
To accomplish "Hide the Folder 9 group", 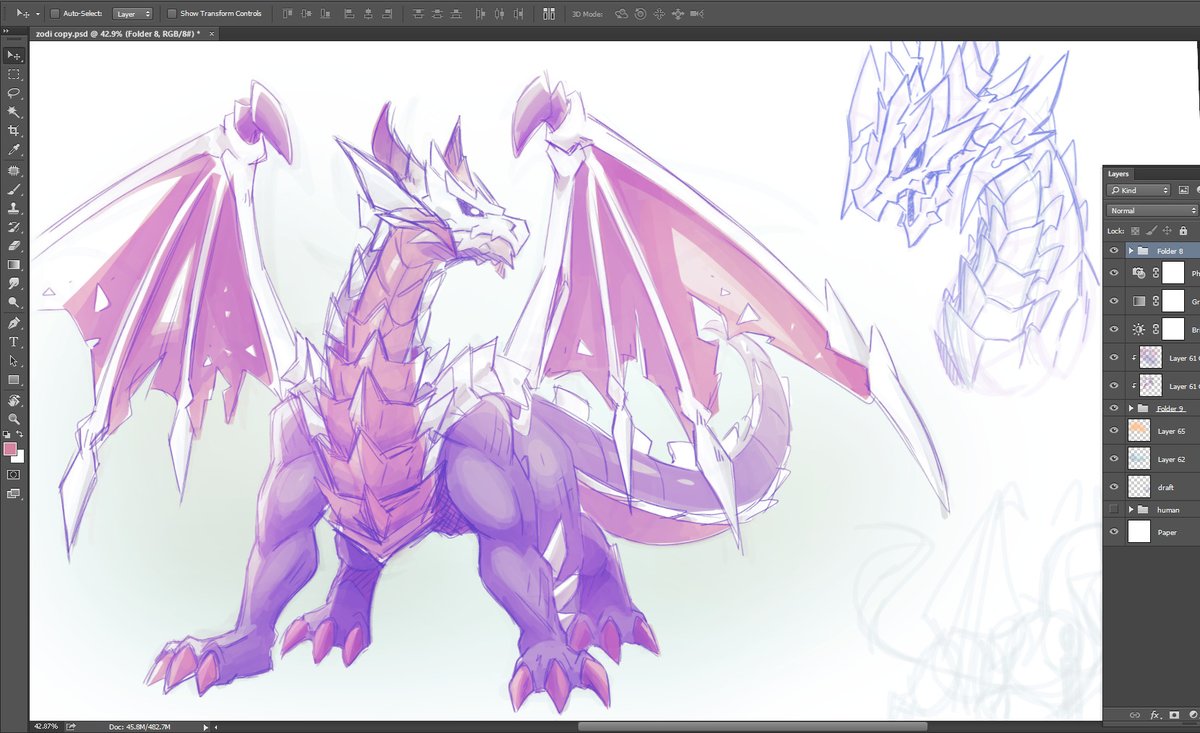I will click(x=1114, y=408).
